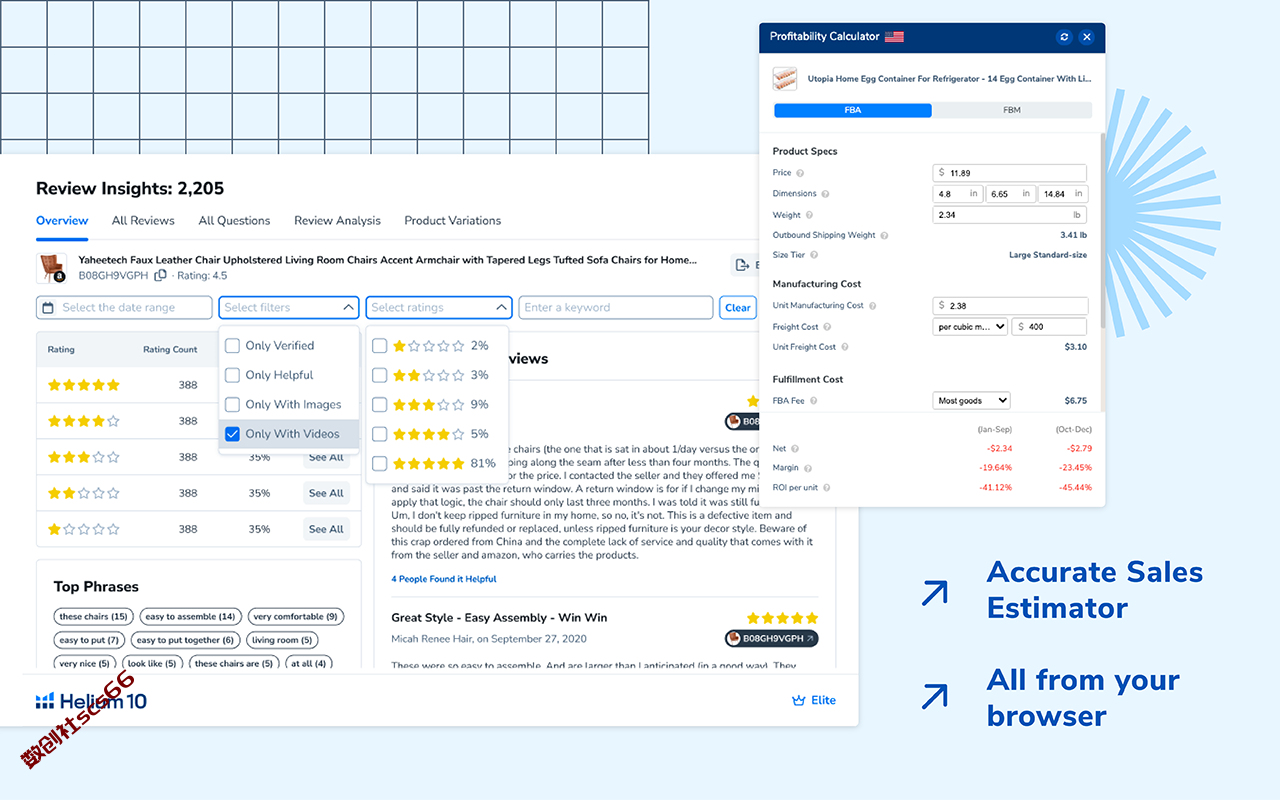This screenshot has width=1280, height=800.
Task: Open the FBA Fee Most goods dropdown
Action: click(971, 401)
